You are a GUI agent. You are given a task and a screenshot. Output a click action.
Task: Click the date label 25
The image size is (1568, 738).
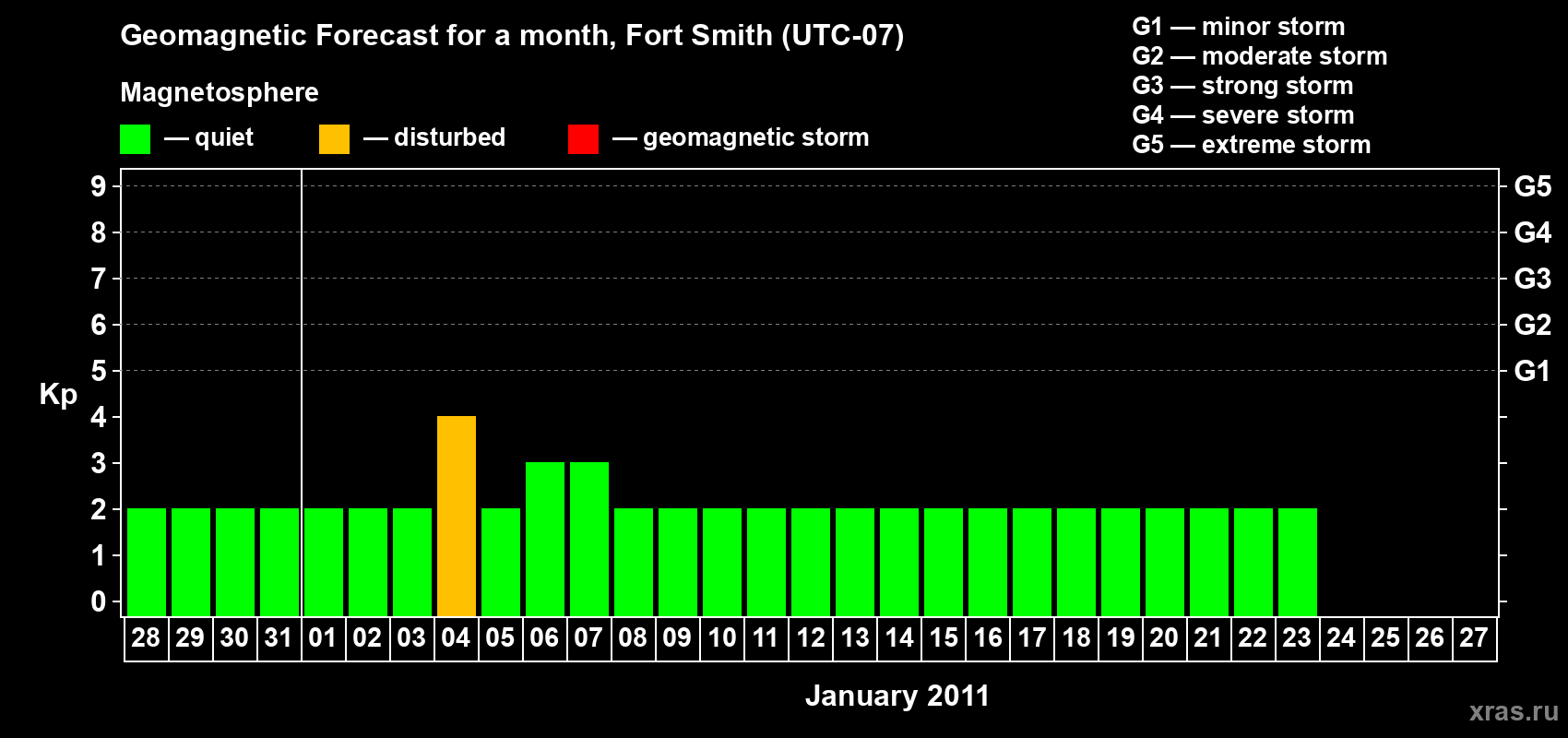tap(1385, 637)
